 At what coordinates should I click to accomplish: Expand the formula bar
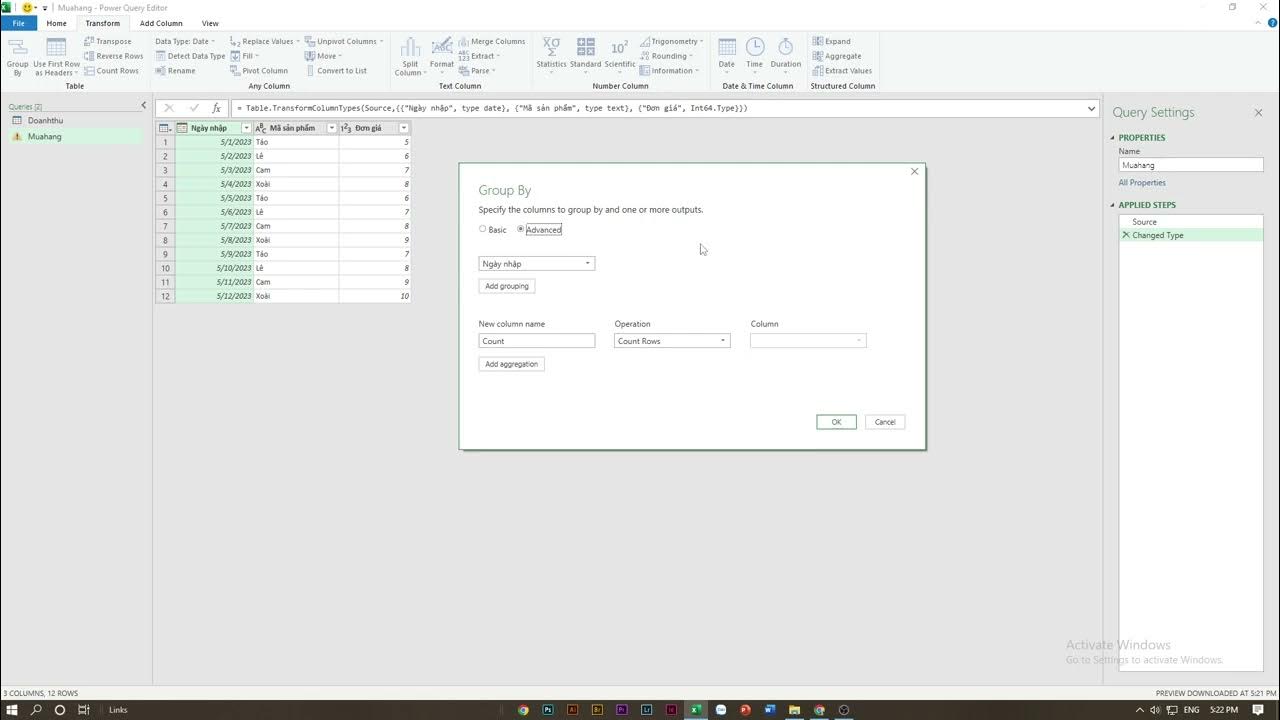[1091, 108]
